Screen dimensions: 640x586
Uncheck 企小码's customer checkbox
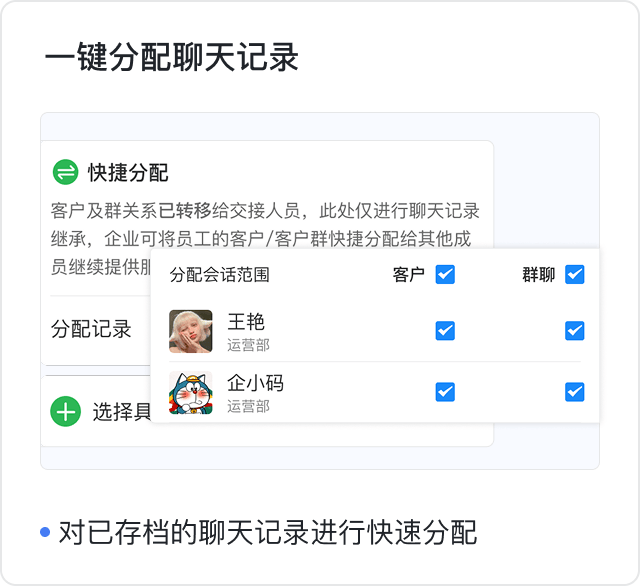[x=445, y=392]
